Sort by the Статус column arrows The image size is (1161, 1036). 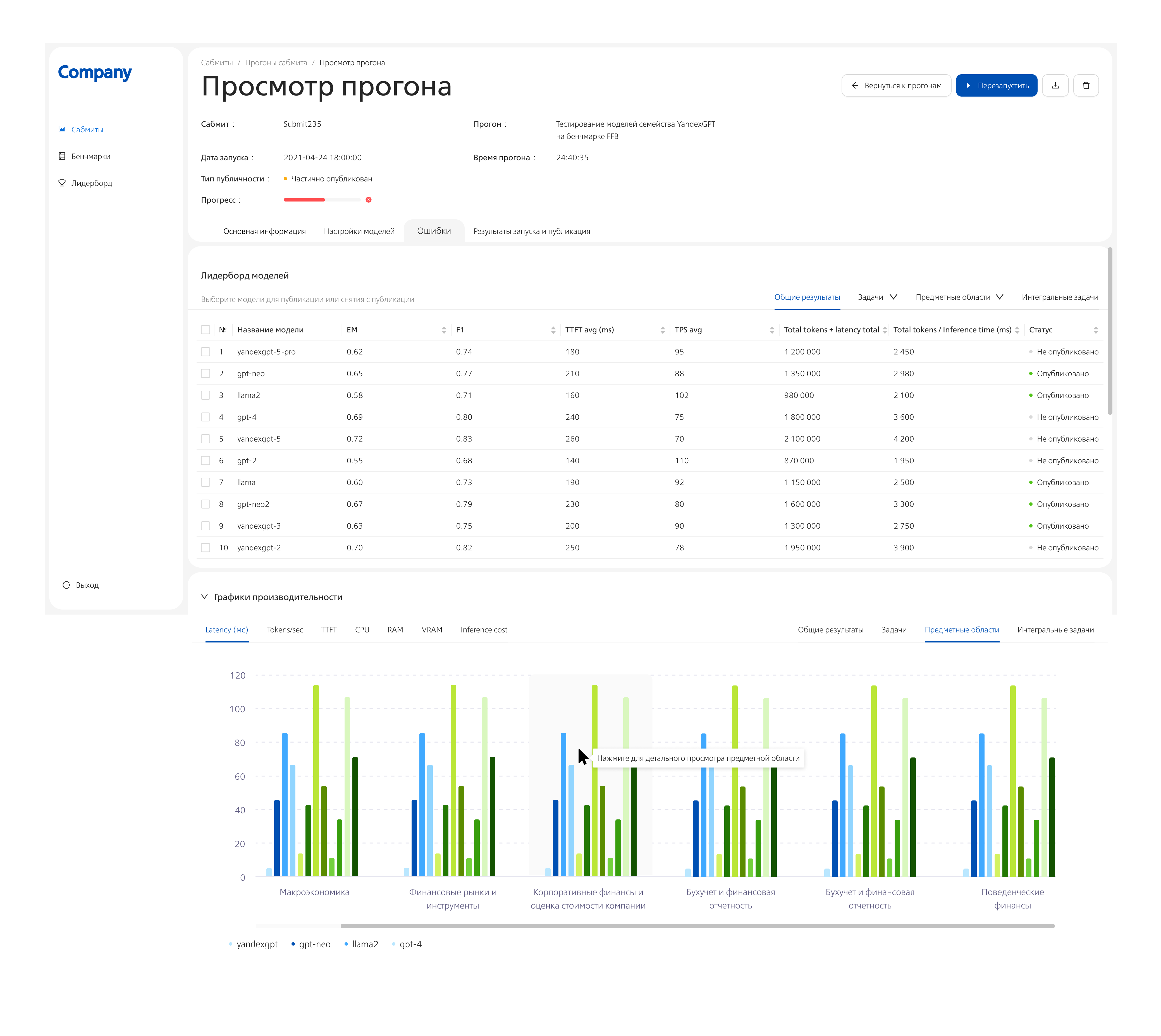pos(1095,330)
